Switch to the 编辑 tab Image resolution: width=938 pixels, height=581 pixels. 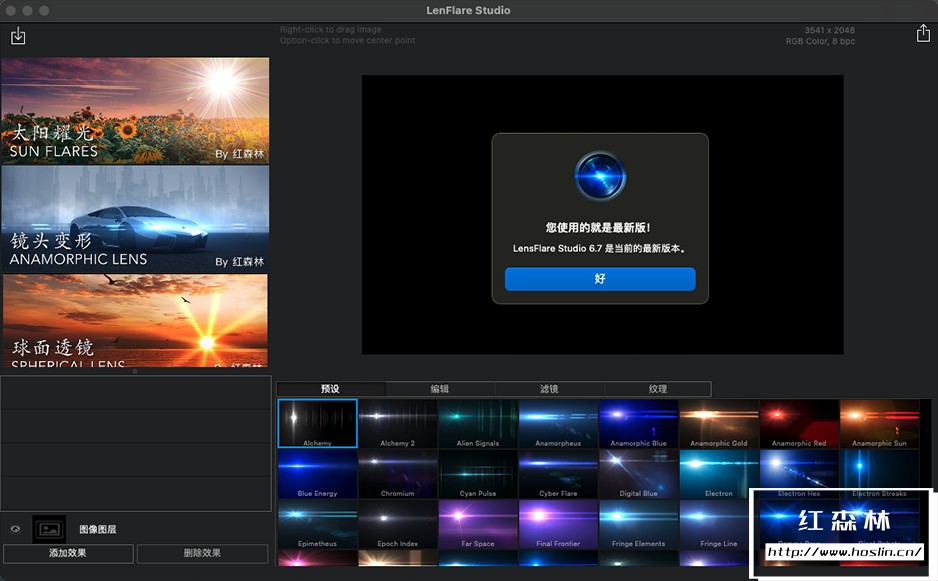[440, 389]
